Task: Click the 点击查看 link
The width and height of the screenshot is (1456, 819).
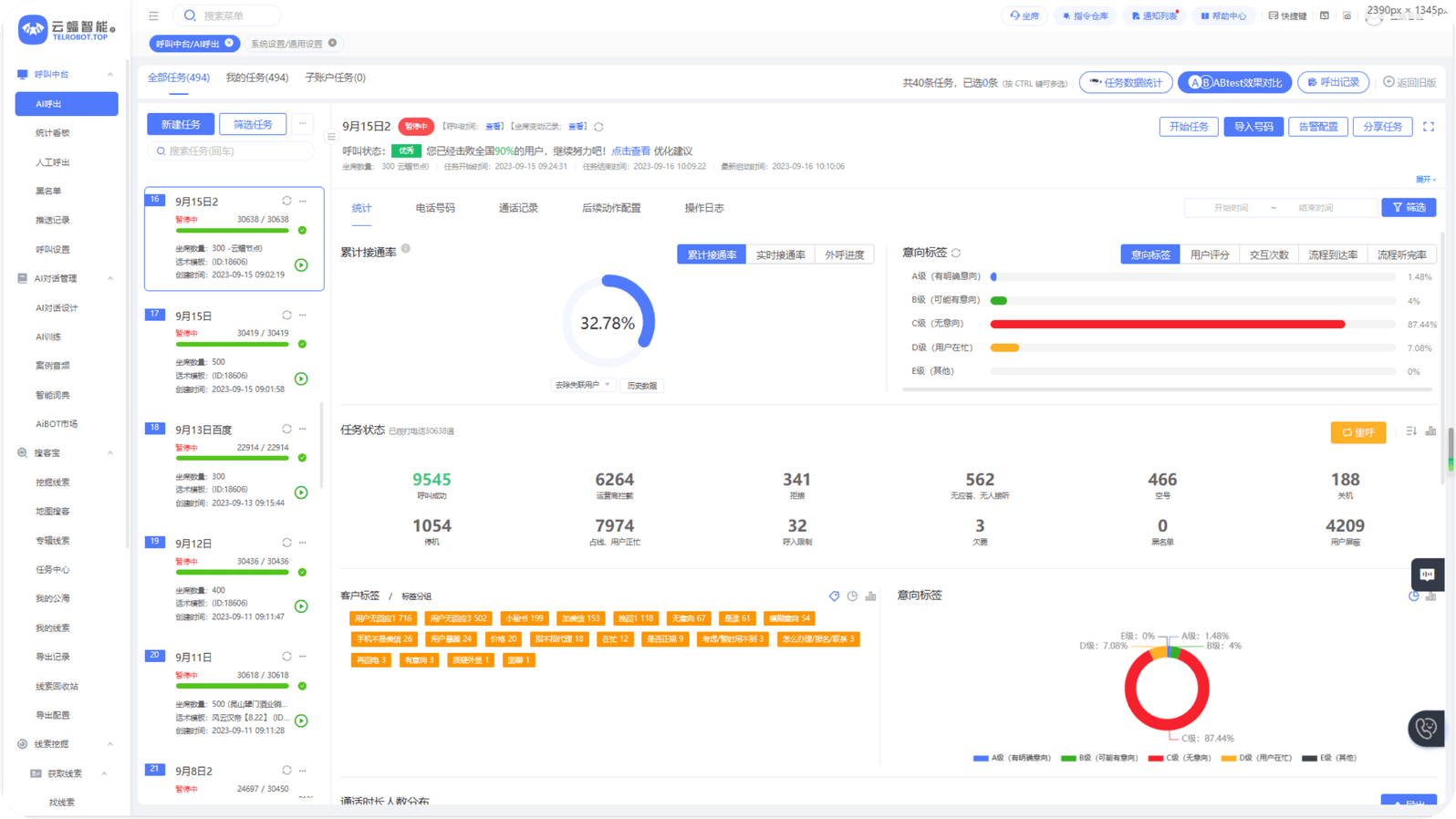Action: point(630,151)
